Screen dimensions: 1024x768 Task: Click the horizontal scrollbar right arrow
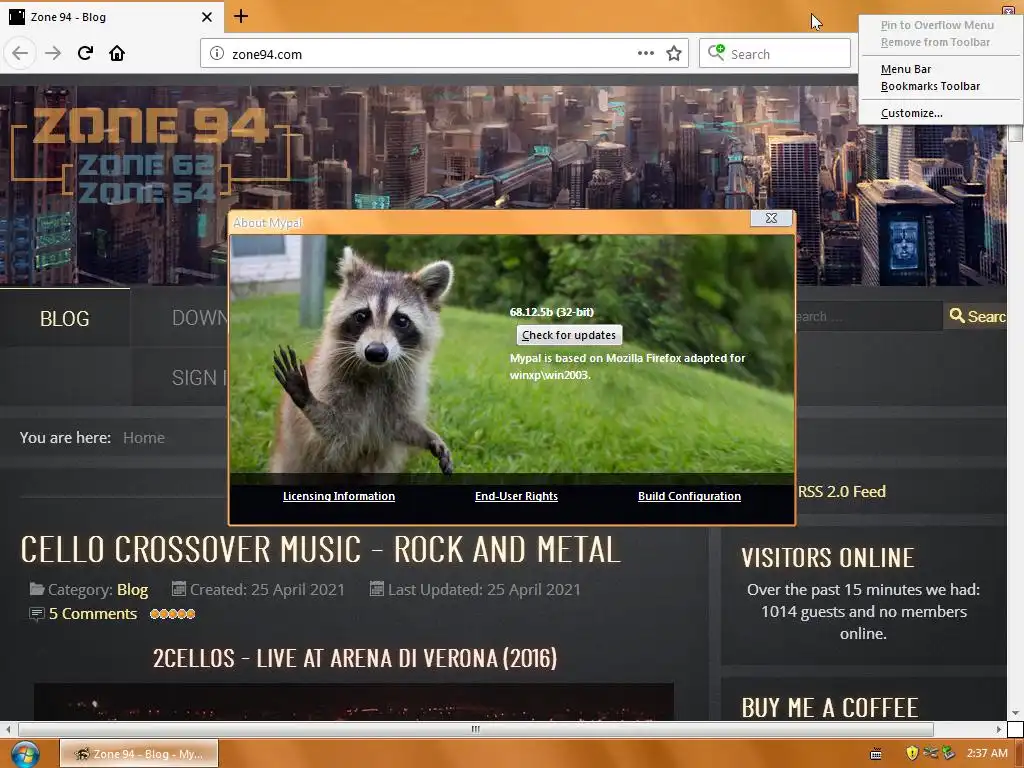click(999, 729)
